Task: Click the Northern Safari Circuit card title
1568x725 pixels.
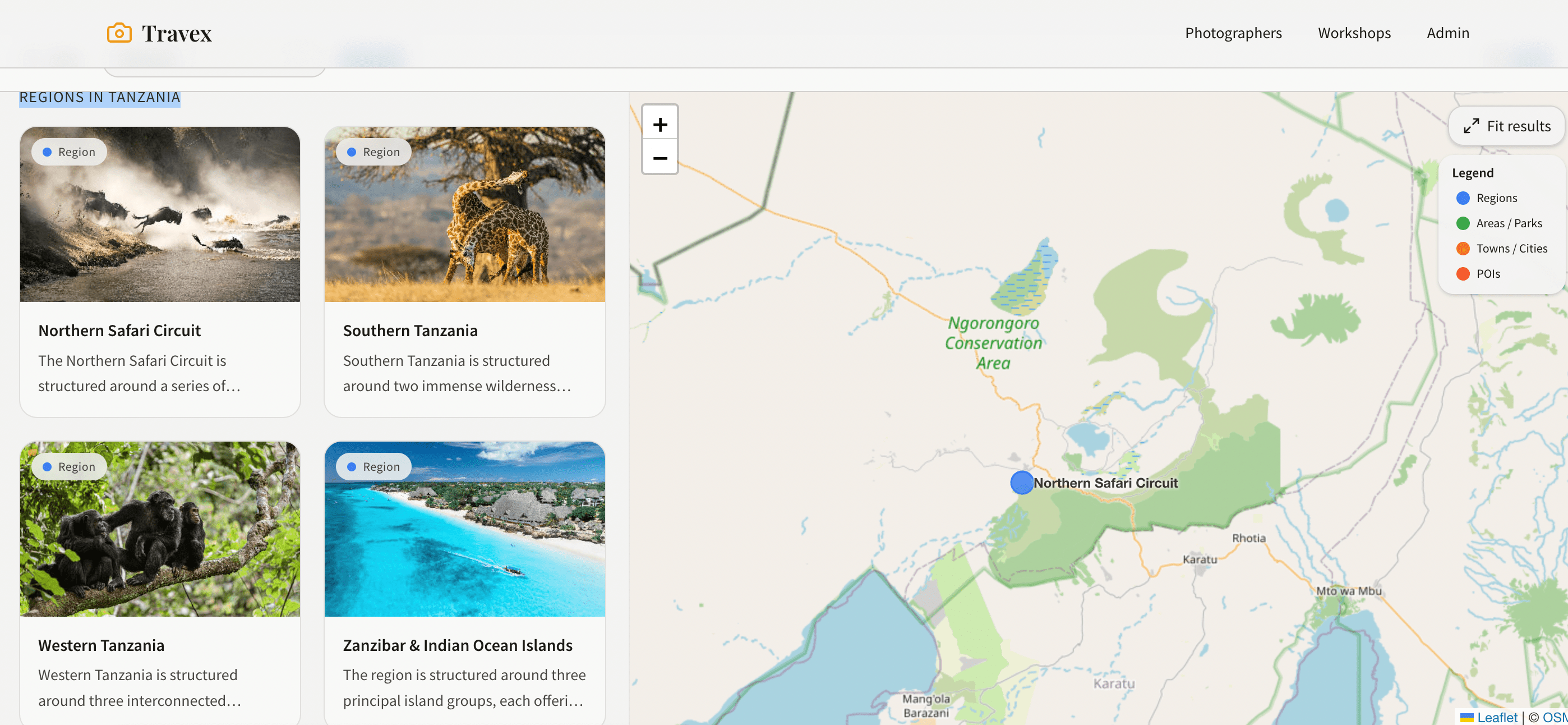Action: (119, 330)
